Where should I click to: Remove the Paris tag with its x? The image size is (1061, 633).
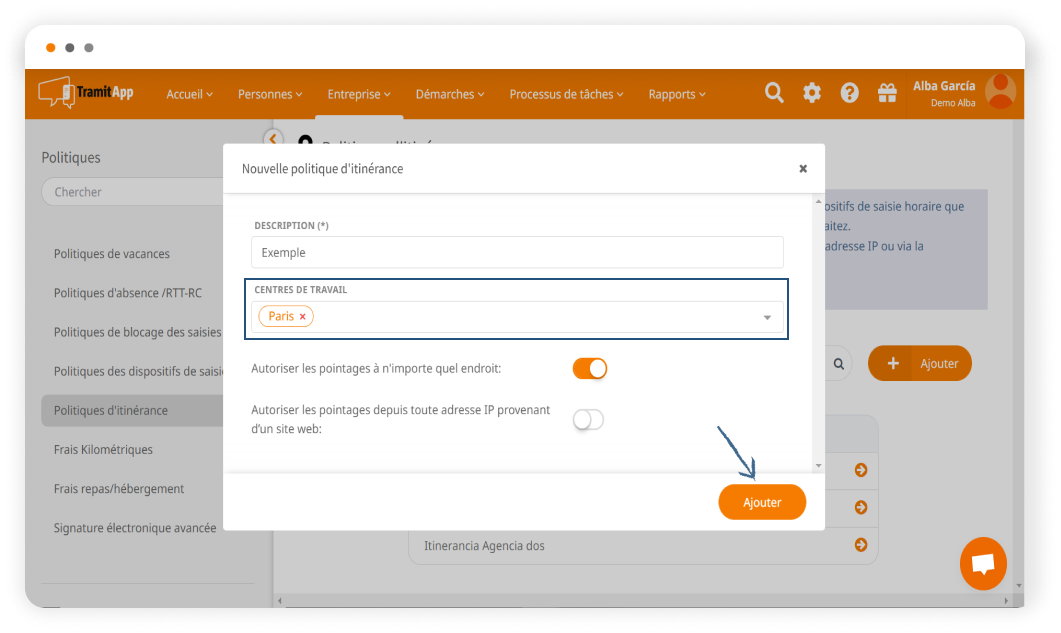click(x=303, y=317)
